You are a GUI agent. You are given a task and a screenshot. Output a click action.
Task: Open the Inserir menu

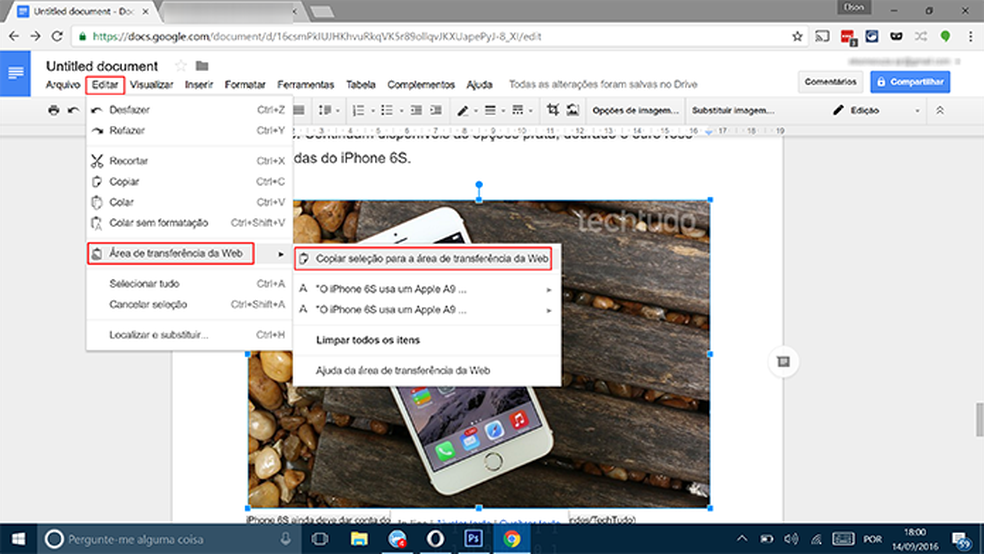[x=199, y=84]
